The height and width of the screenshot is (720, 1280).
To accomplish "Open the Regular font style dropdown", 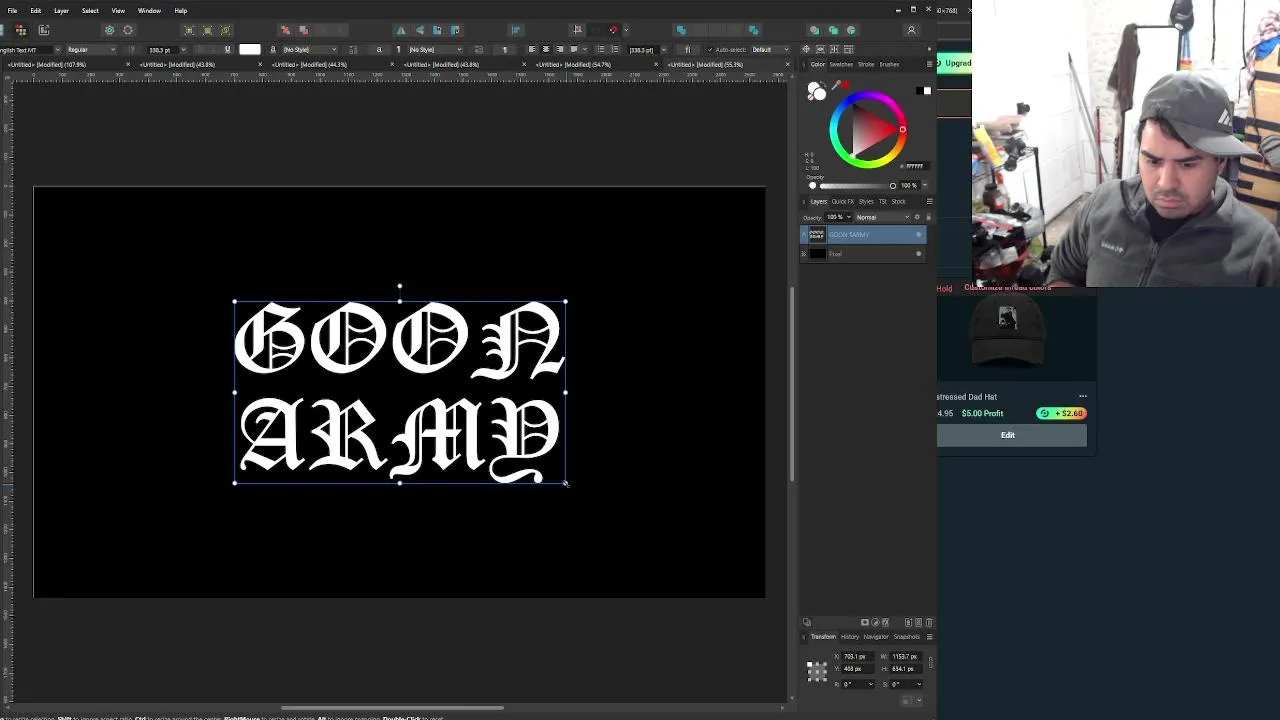I will 91,49.
